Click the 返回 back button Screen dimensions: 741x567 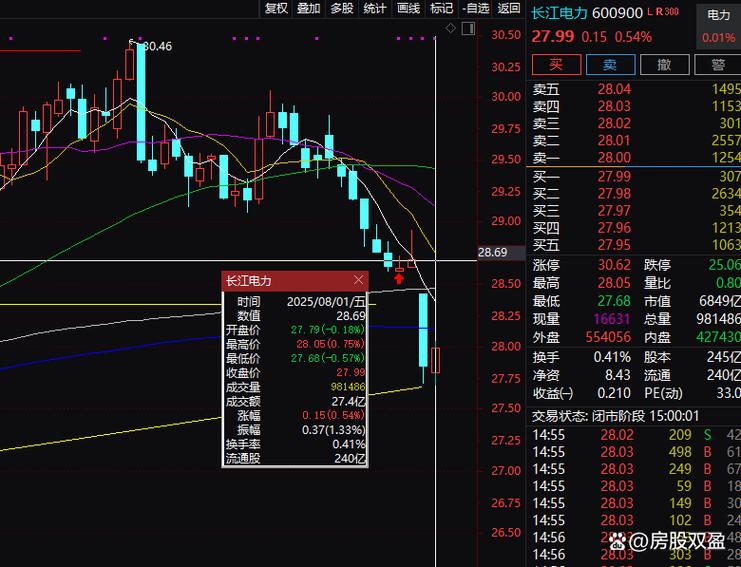(x=509, y=8)
